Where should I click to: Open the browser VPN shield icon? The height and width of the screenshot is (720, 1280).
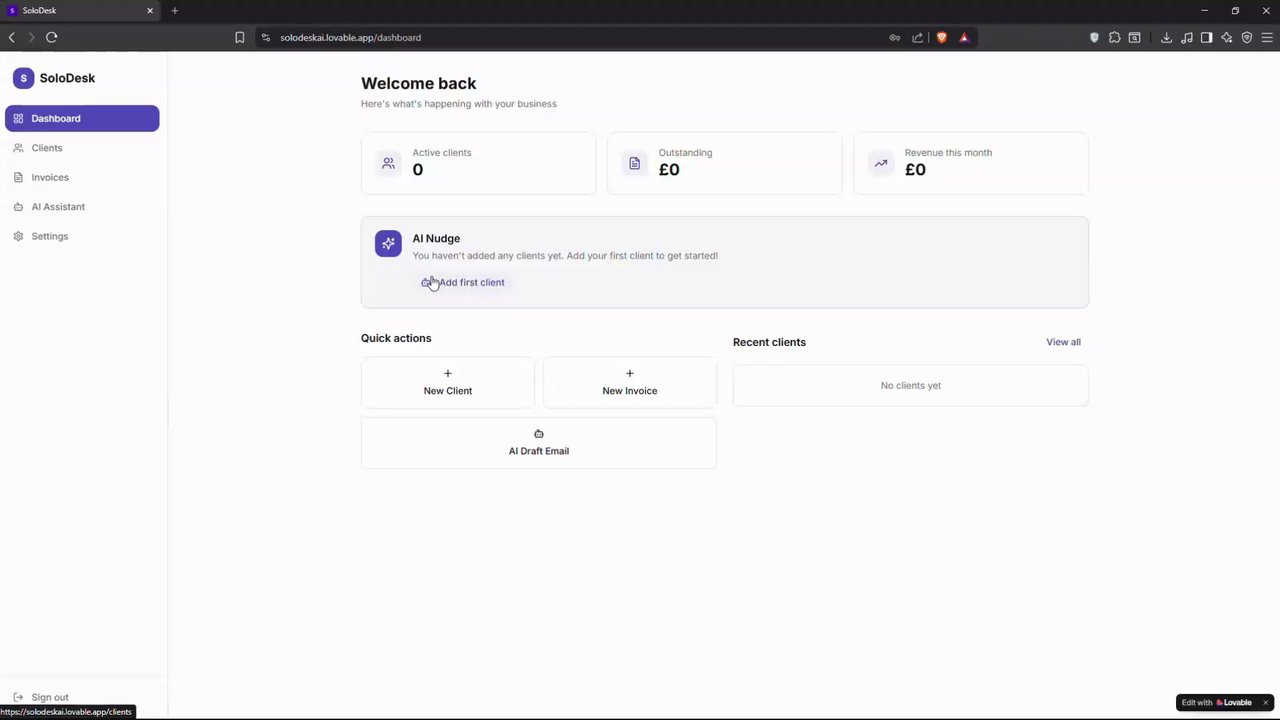[1247, 37]
